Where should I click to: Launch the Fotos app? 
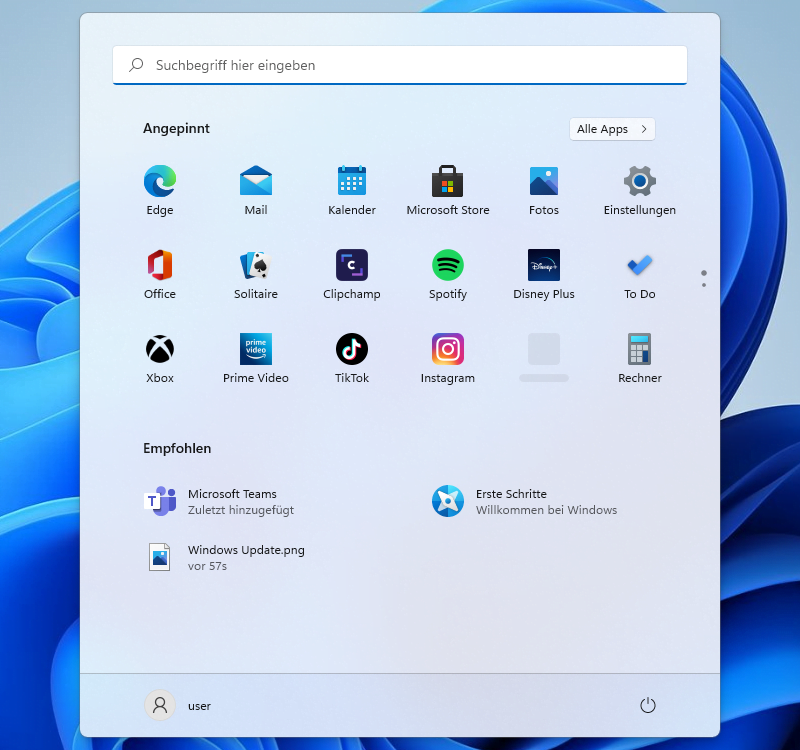pyautogui.click(x=543, y=190)
